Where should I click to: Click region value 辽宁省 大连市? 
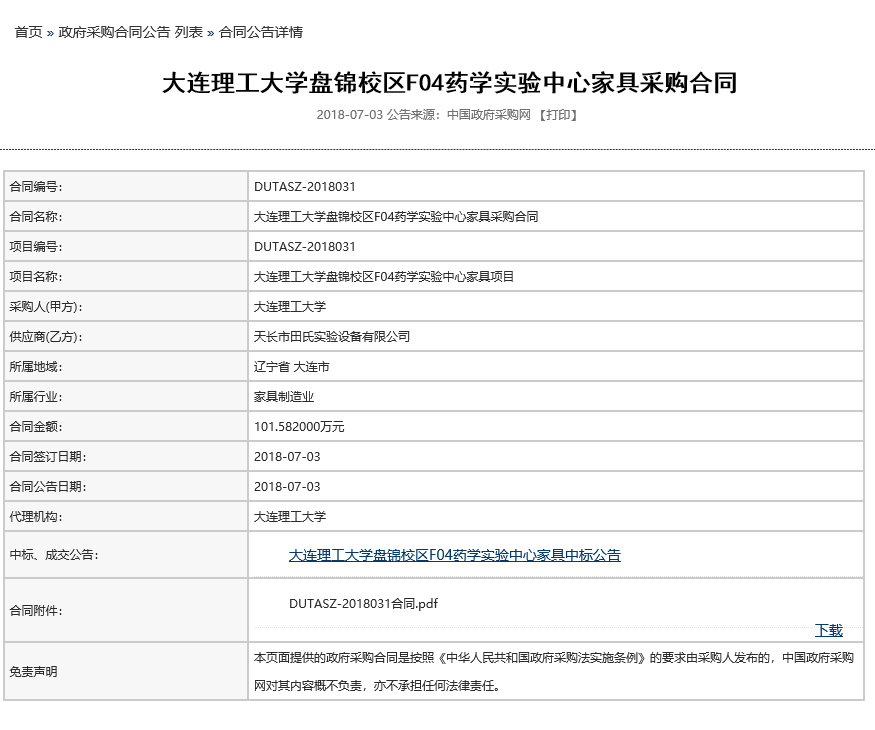click(291, 367)
